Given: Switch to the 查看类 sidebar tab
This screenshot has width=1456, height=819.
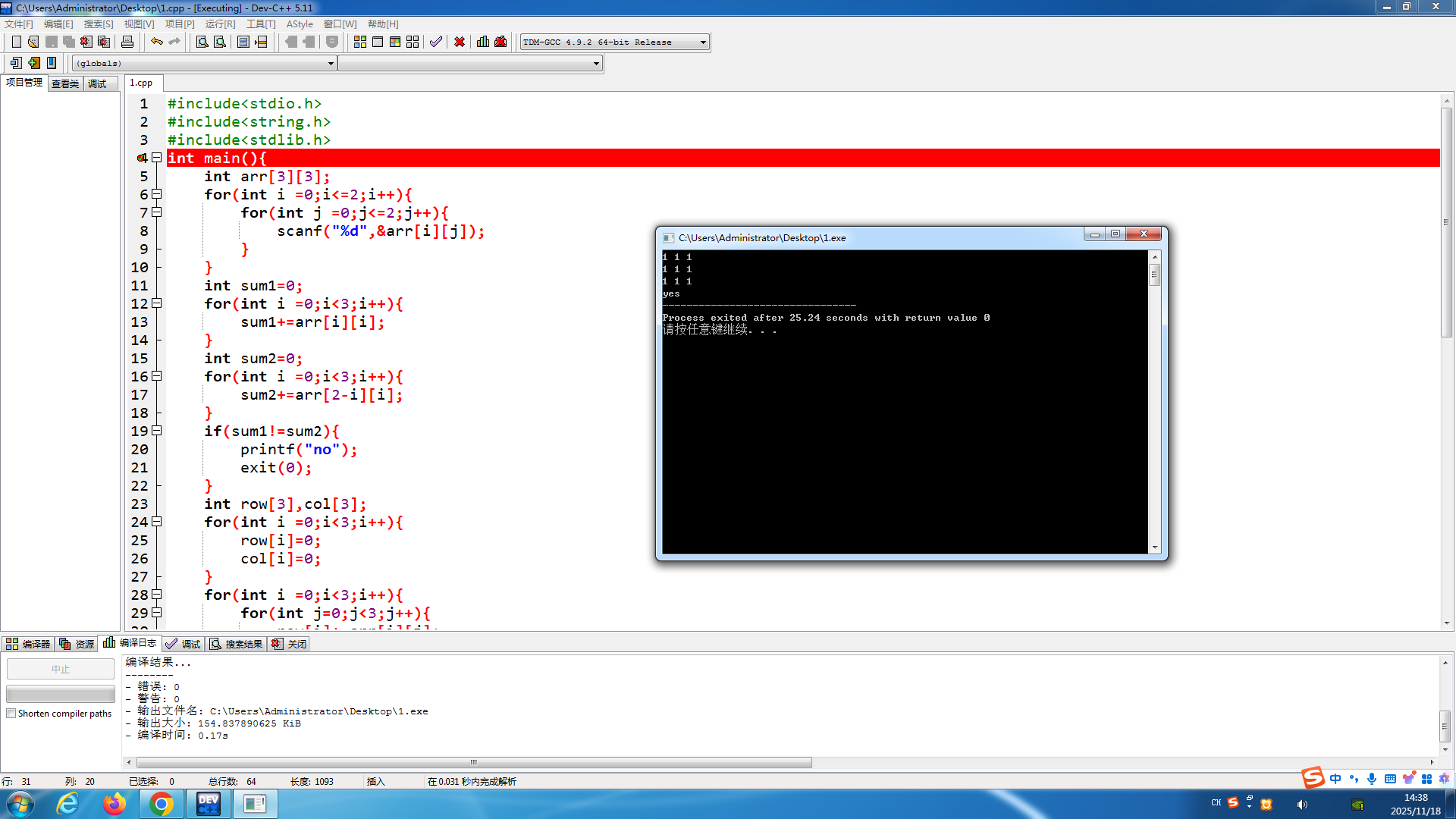Looking at the screenshot, I should [65, 83].
